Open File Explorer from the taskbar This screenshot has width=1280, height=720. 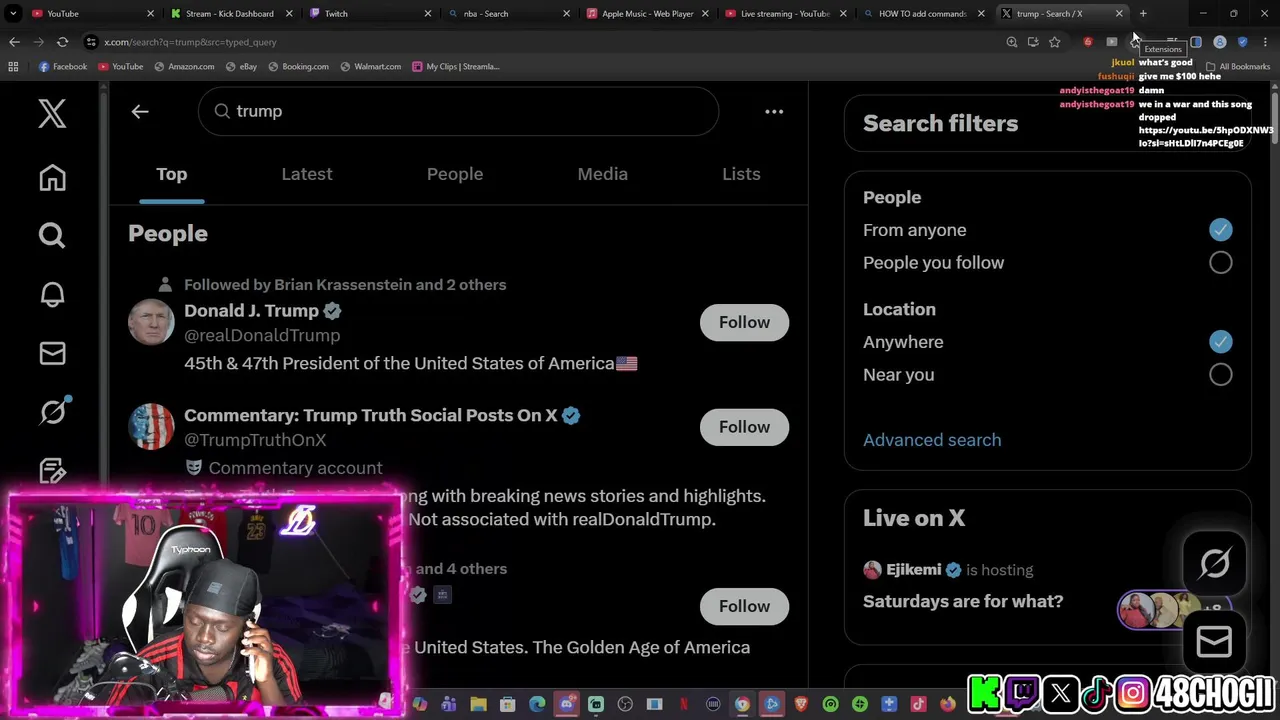(478, 704)
